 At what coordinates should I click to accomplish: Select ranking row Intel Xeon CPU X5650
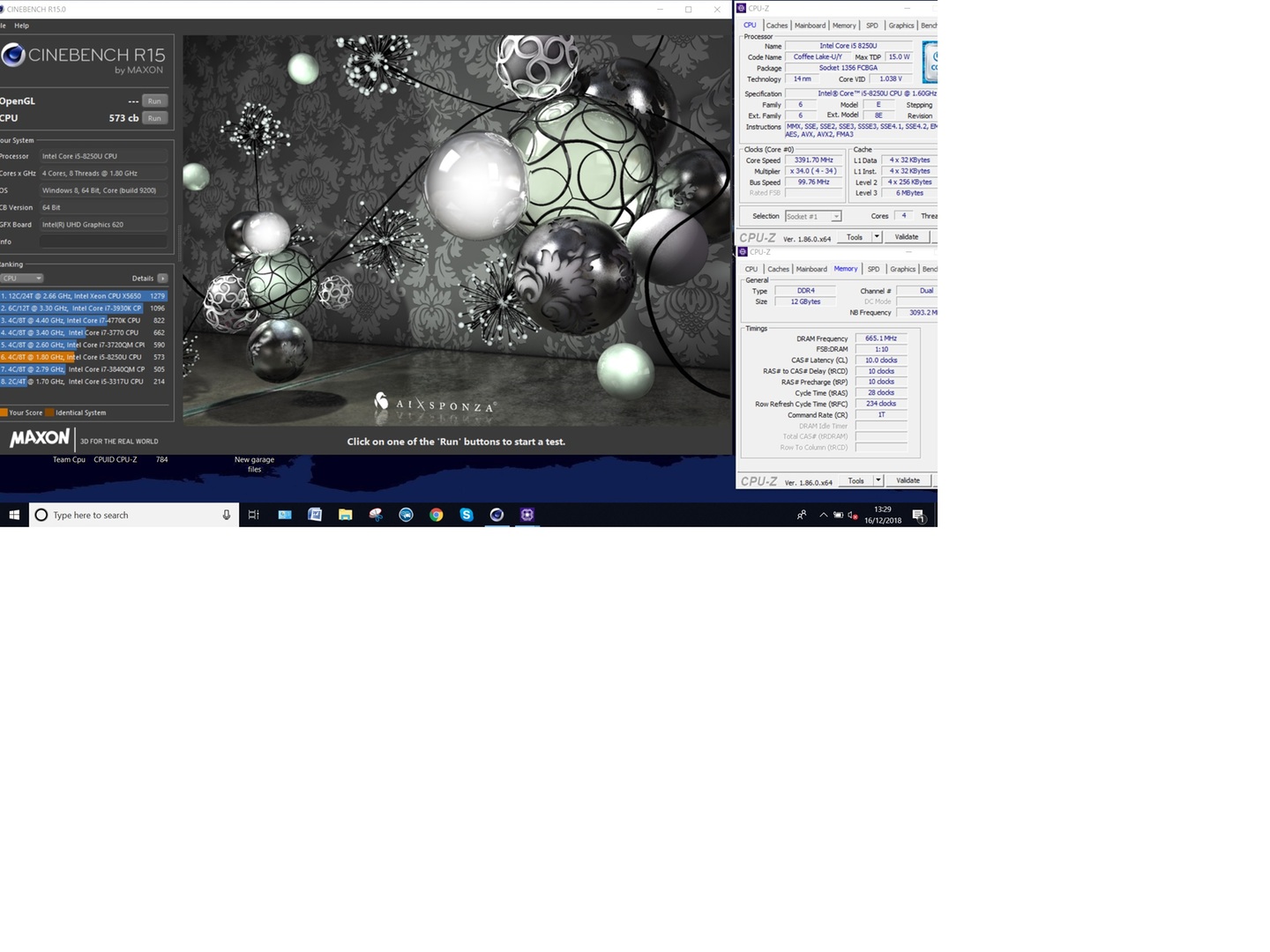pyautogui.click(x=84, y=296)
